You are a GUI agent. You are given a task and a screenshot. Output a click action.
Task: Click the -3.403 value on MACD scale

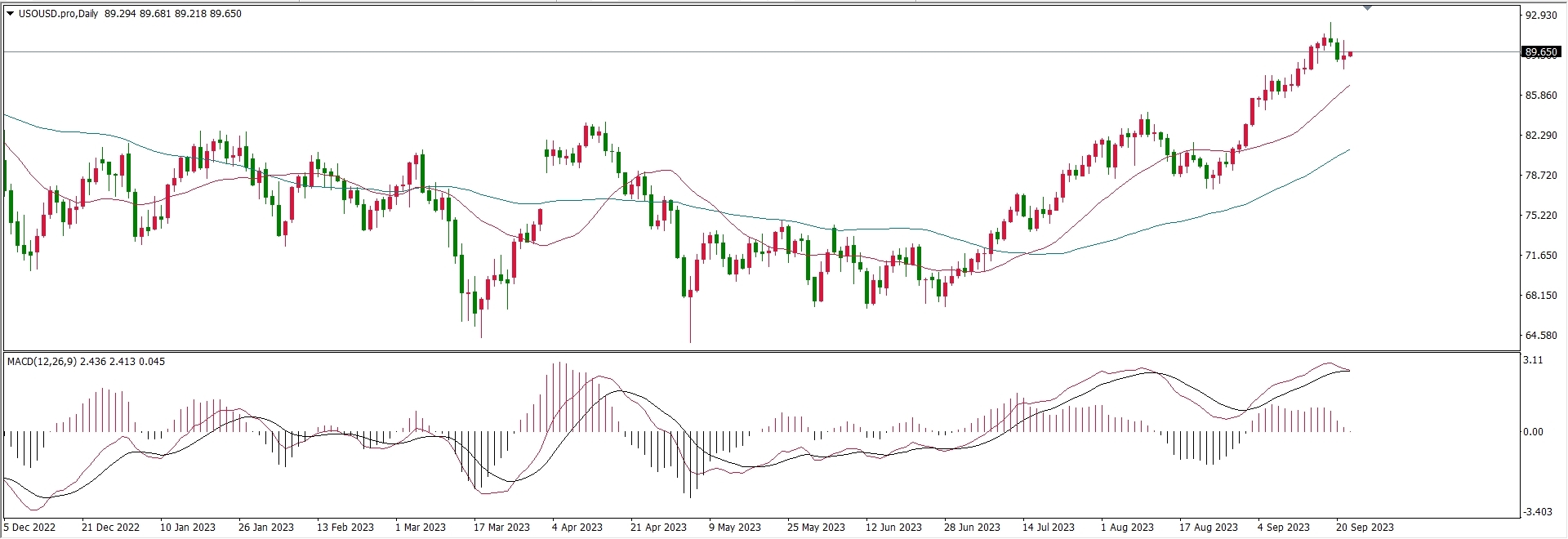[1537, 512]
